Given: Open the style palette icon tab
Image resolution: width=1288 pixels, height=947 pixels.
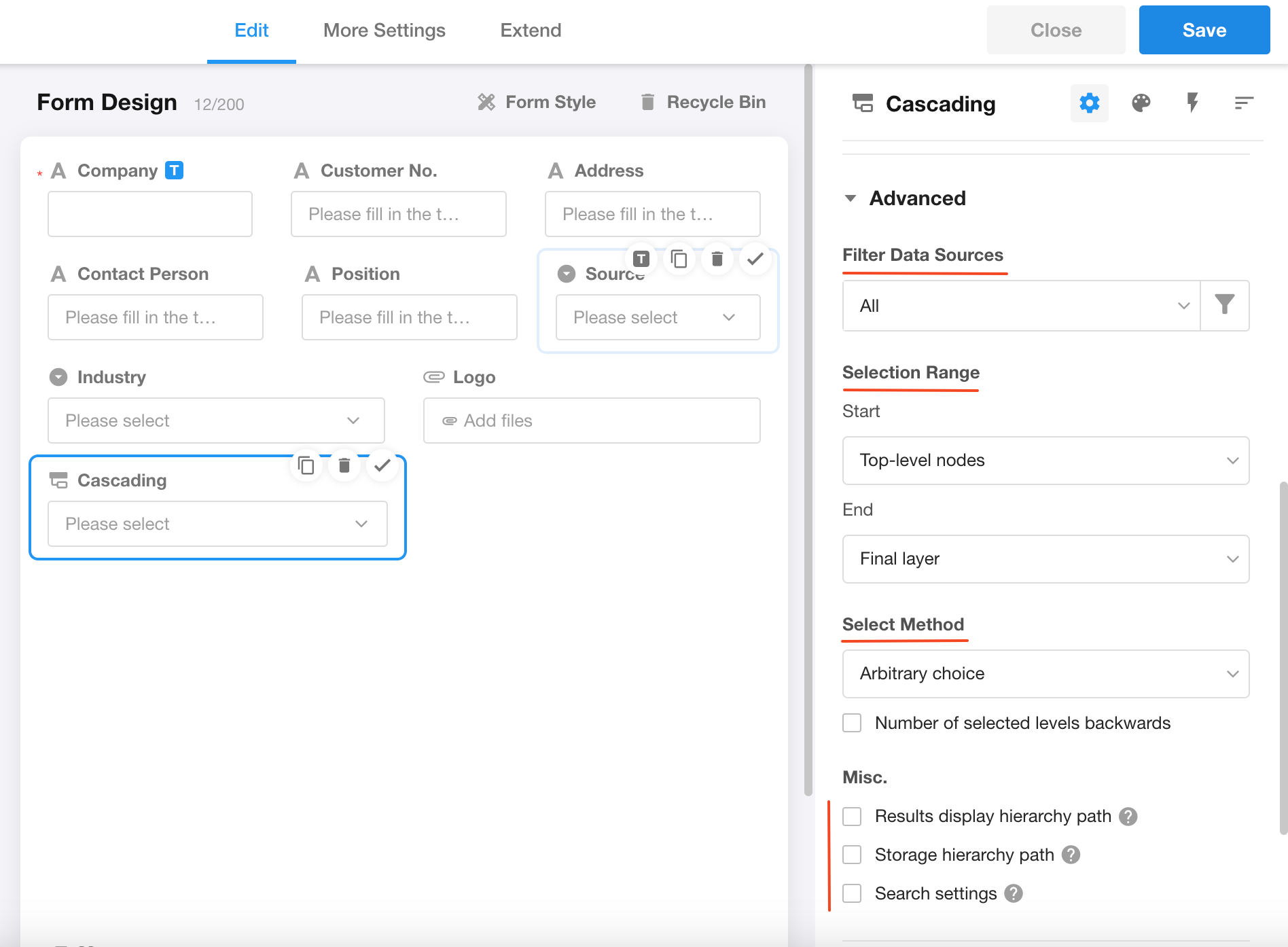Looking at the screenshot, I should pyautogui.click(x=1141, y=103).
